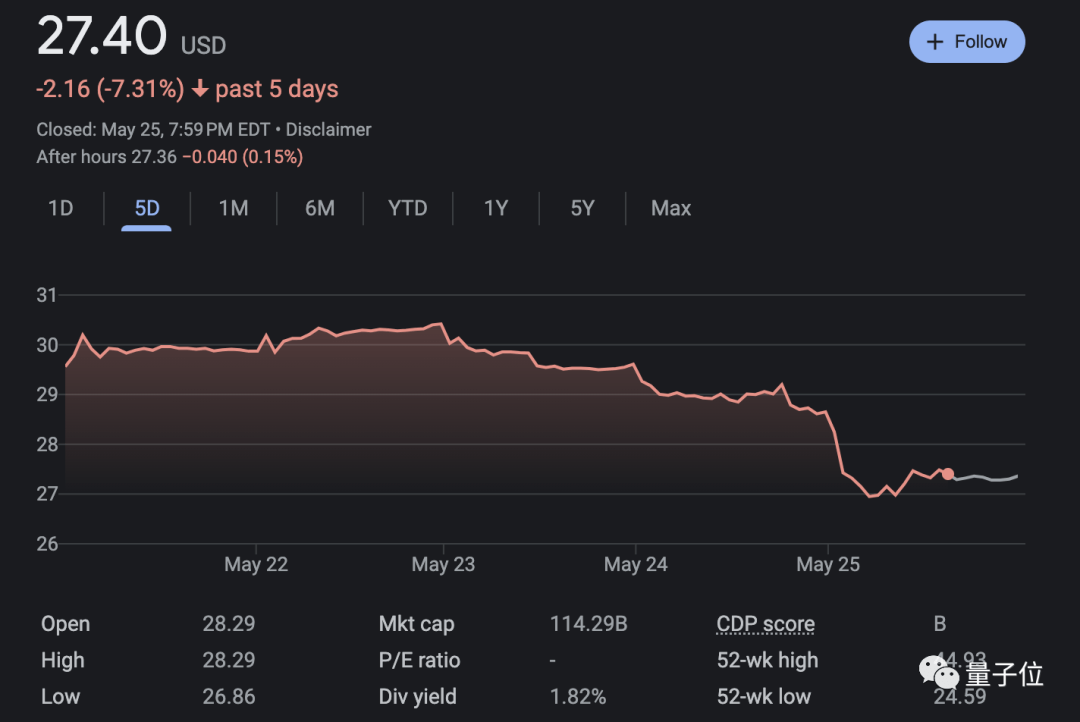
Task: Select the 5D time range tab
Action: (x=147, y=208)
